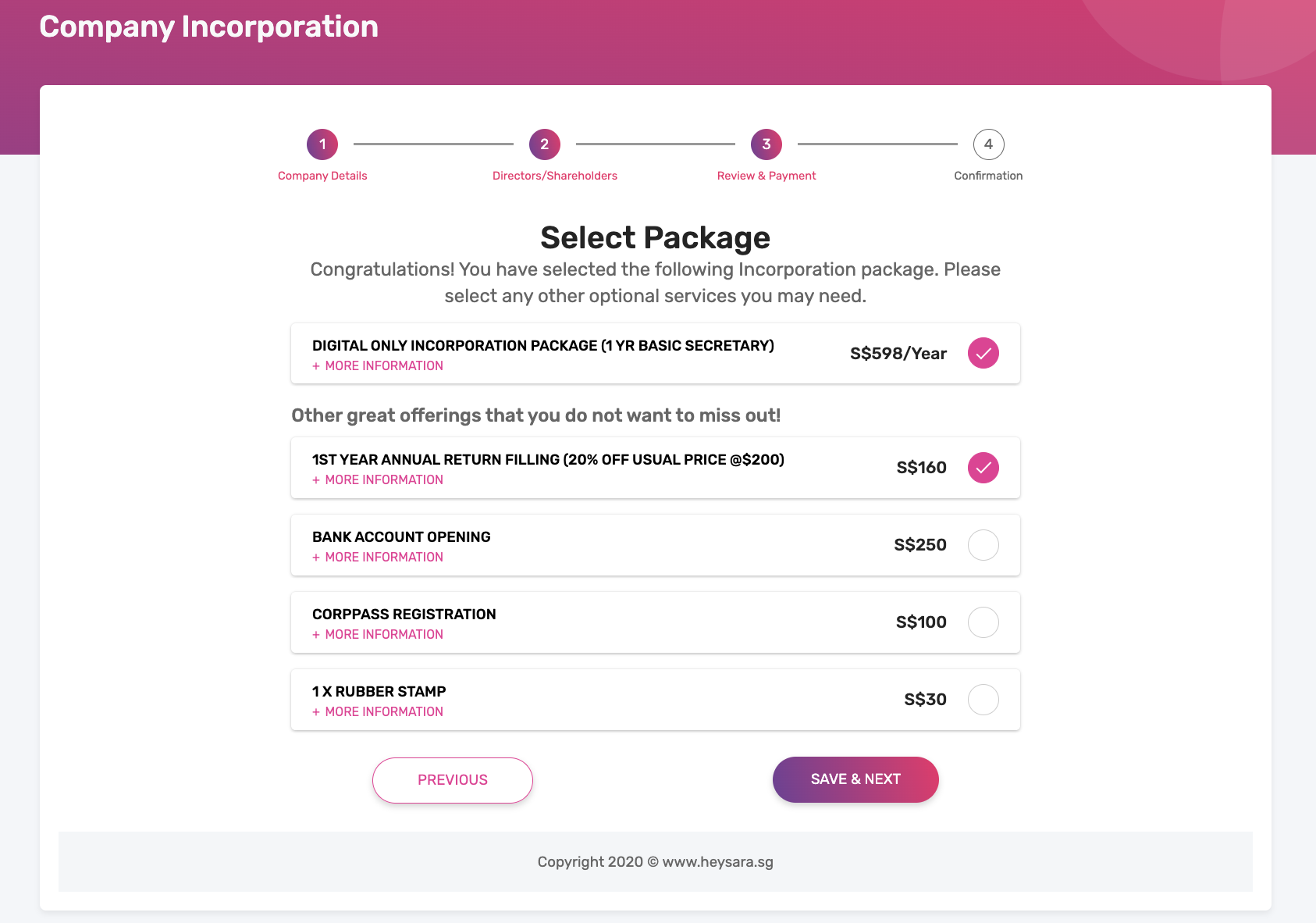
Task: Open the Company Details step label
Action: [x=322, y=176]
